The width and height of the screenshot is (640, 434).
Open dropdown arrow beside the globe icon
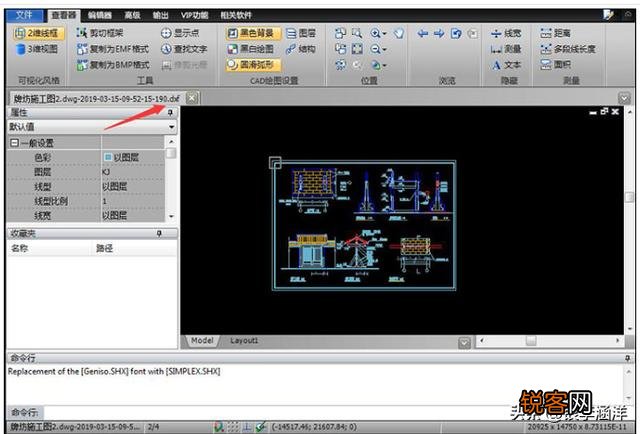tap(384, 65)
